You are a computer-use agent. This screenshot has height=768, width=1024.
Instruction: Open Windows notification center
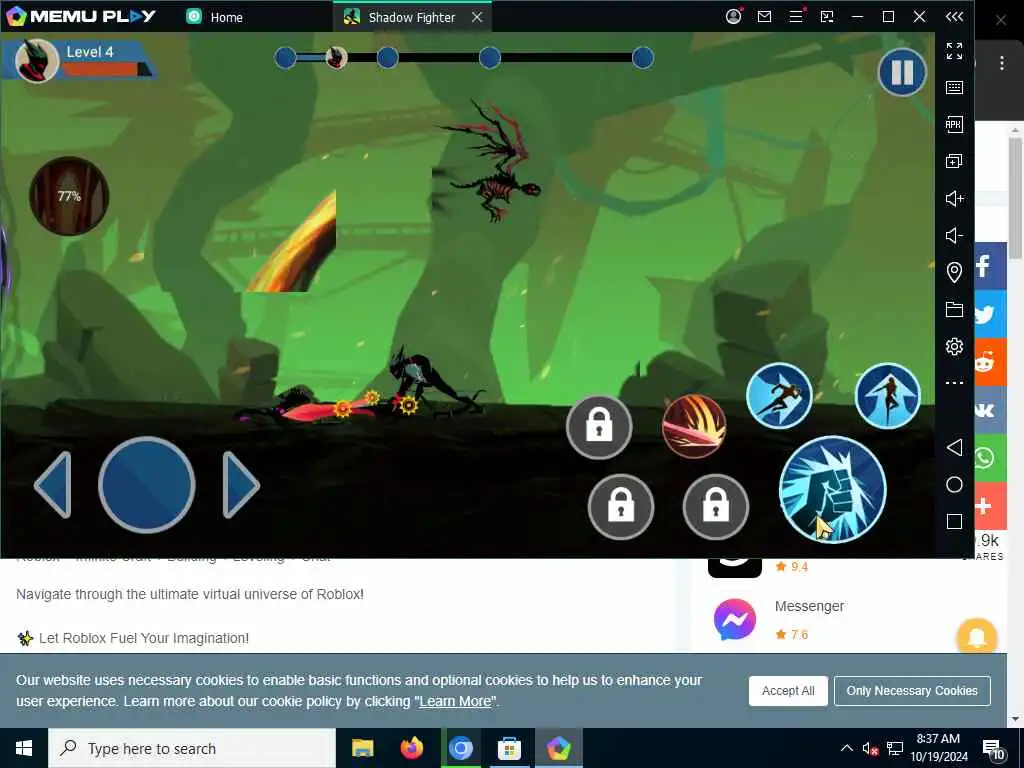tap(994, 749)
